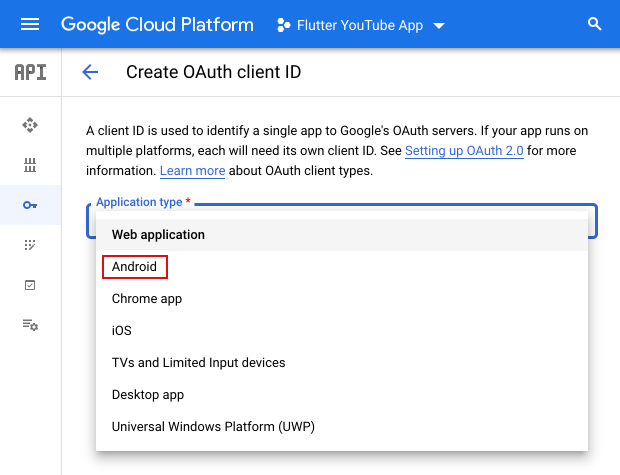Select the Credentials key icon
The width and height of the screenshot is (620, 475).
point(30,205)
